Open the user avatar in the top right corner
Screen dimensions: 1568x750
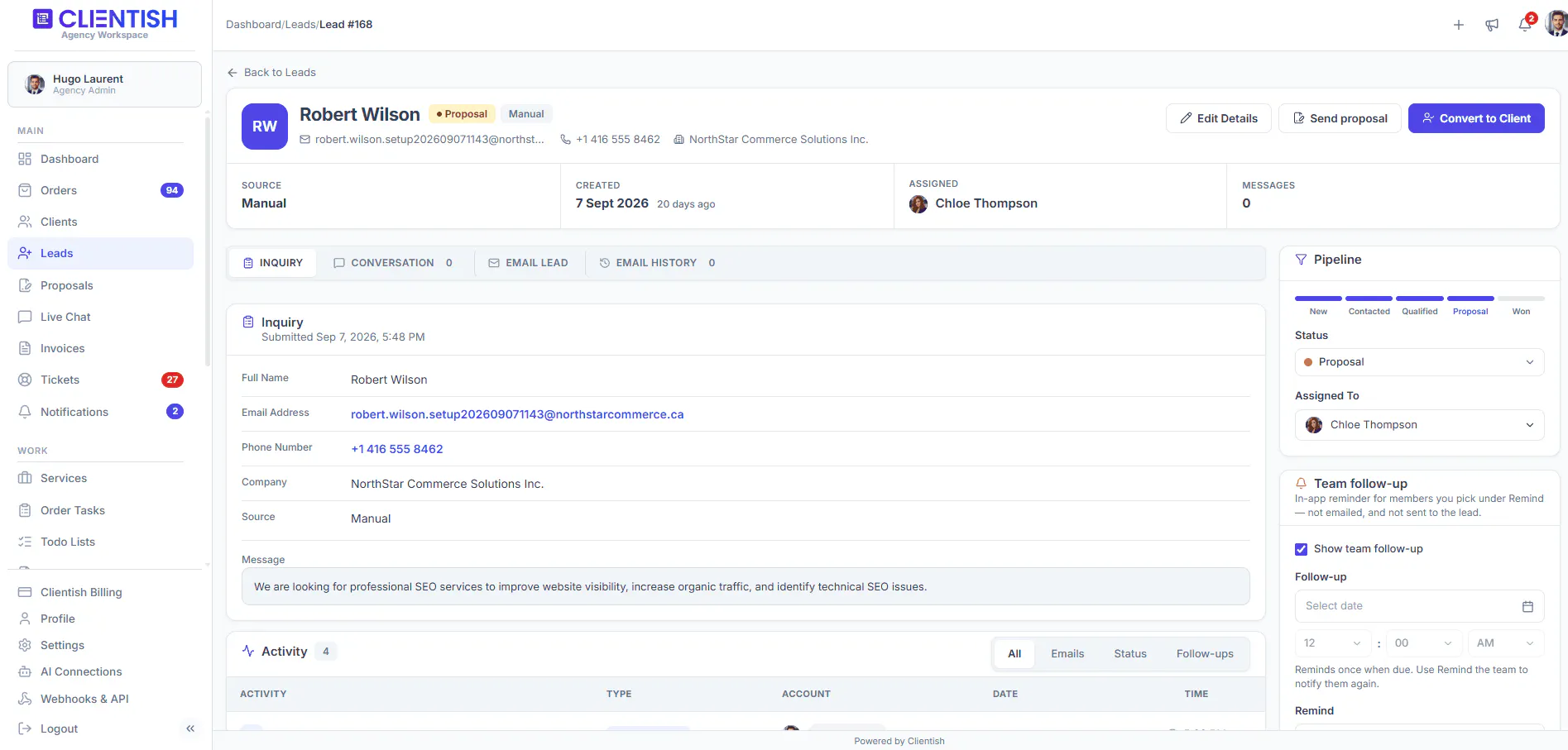1556,23
